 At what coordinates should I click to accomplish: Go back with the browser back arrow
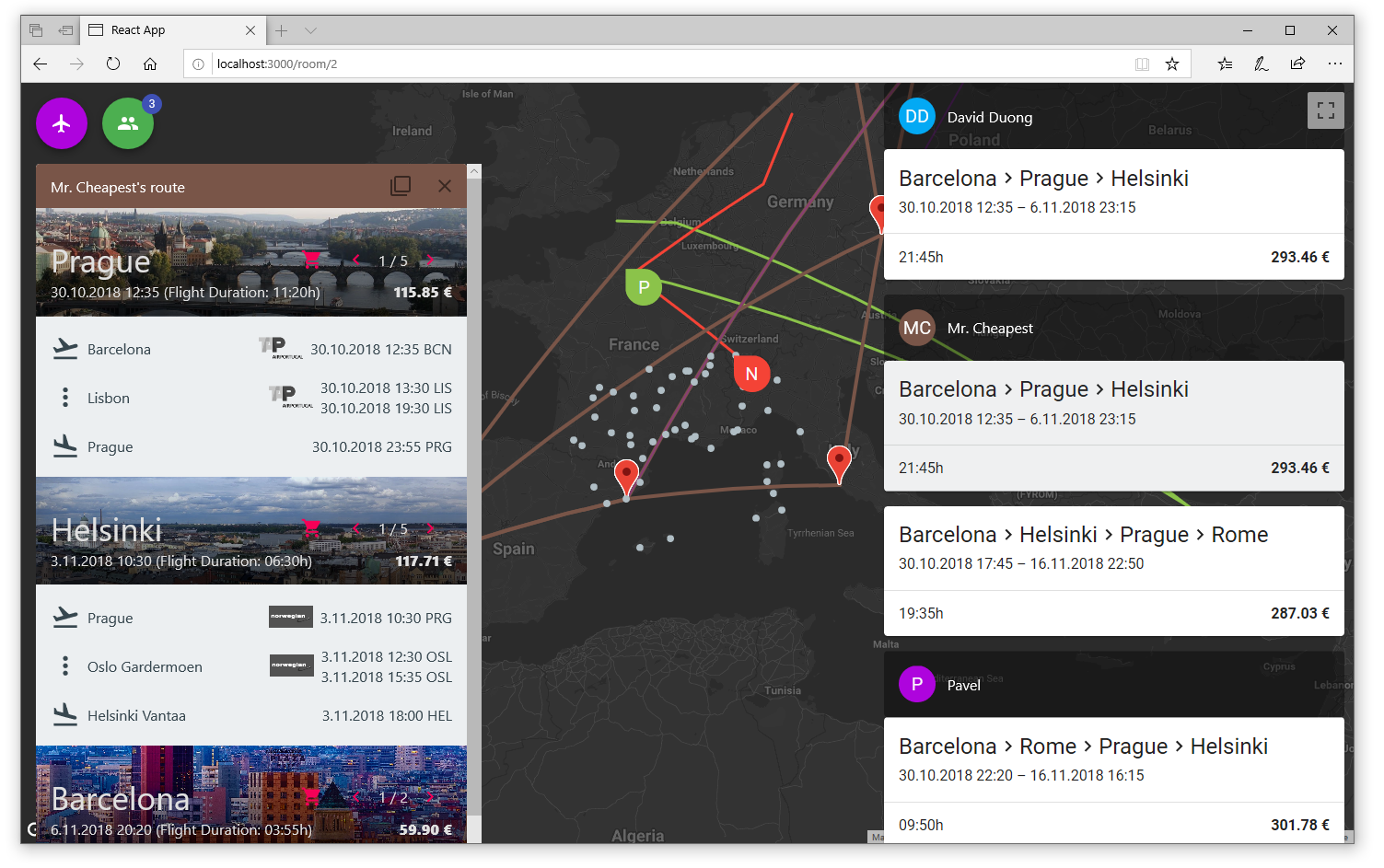[x=40, y=64]
